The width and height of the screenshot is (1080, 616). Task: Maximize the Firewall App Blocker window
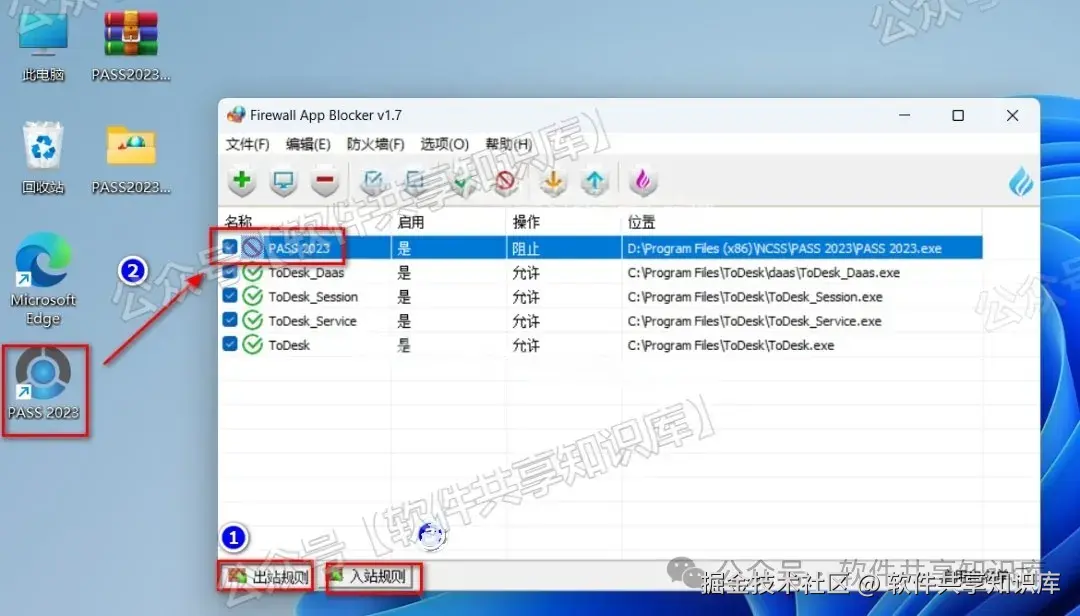(958, 115)
